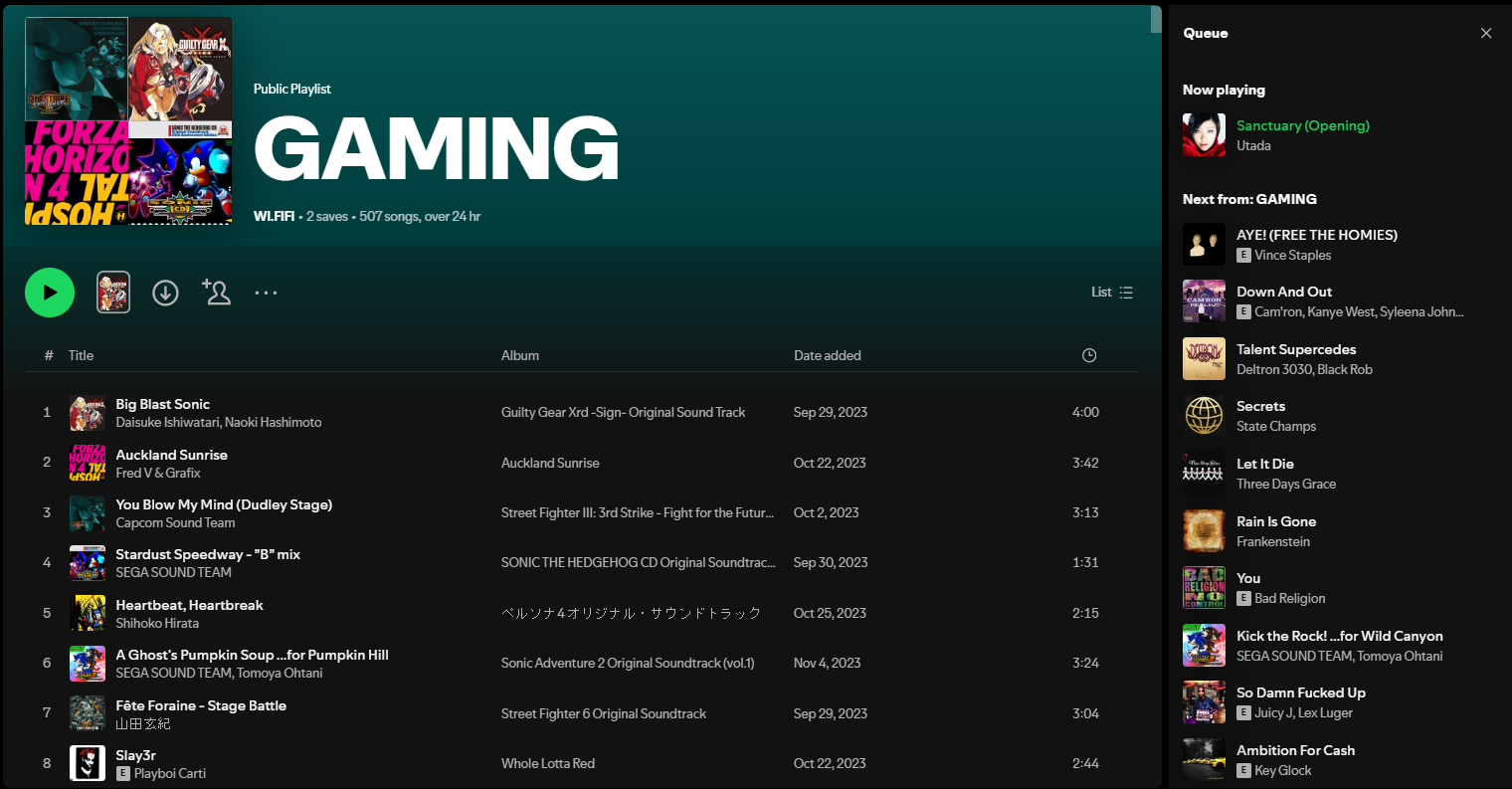Viewport: 1512px width, 789px height.
Task: Invite collaborators to the playlist
Action: pos(216,292)
